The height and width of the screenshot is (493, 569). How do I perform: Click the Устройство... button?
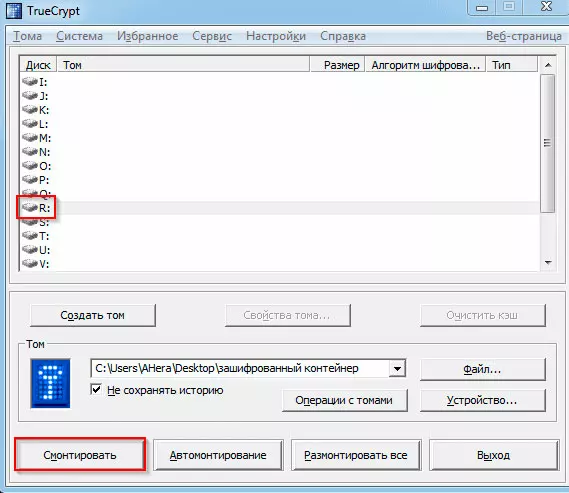[483, 400]
